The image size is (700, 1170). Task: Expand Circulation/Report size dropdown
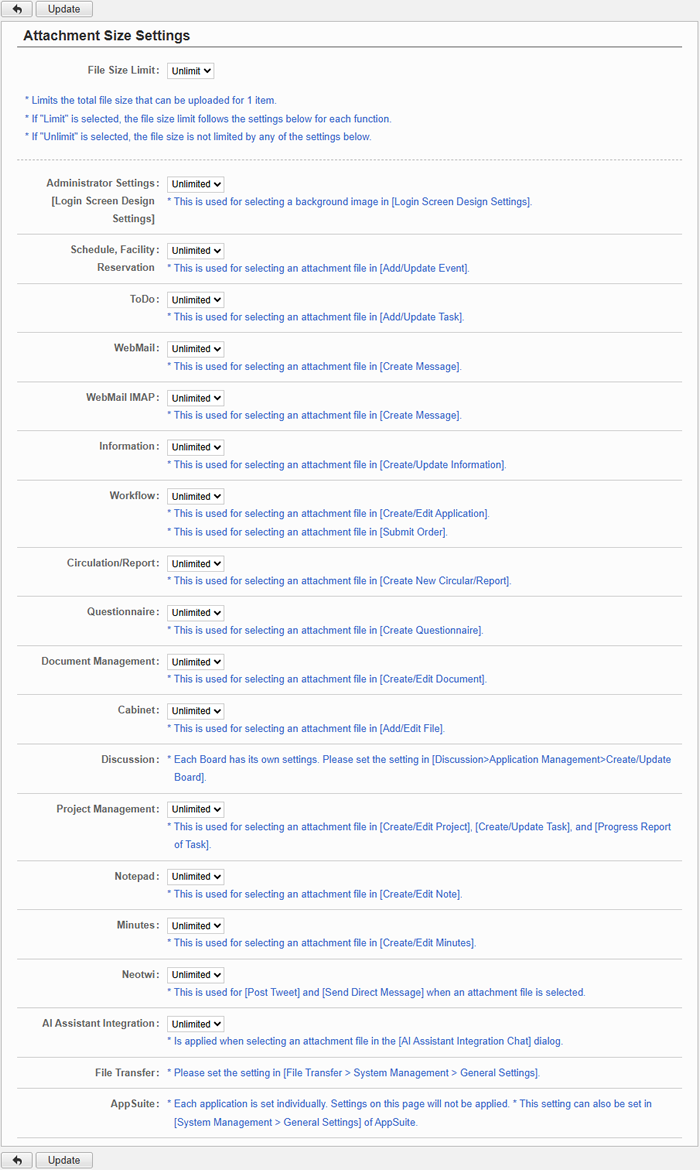tap(196, 564)
